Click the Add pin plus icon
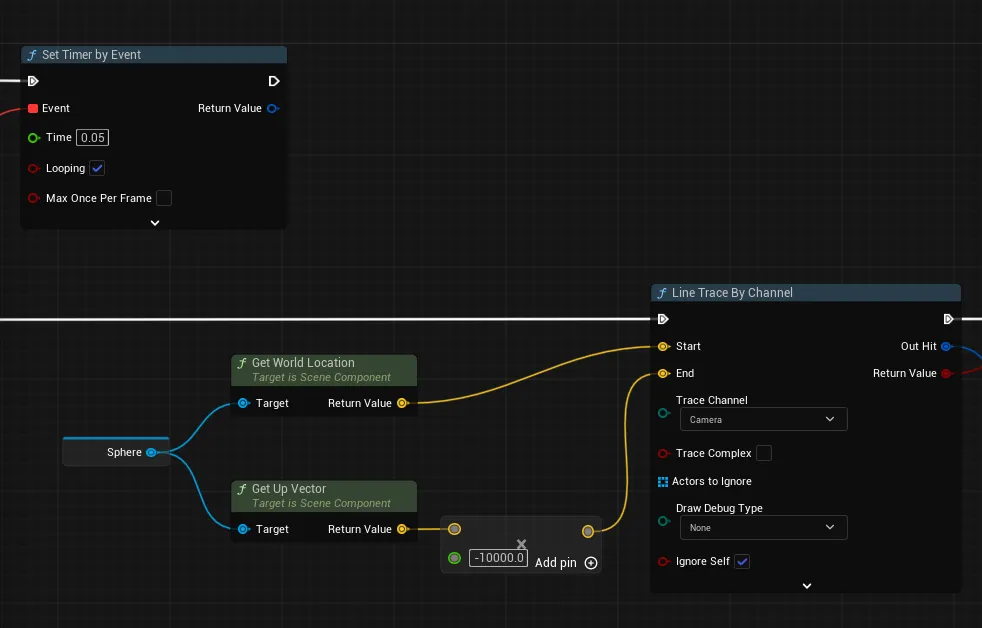This screenshot has width=982, height=628. 591,563
